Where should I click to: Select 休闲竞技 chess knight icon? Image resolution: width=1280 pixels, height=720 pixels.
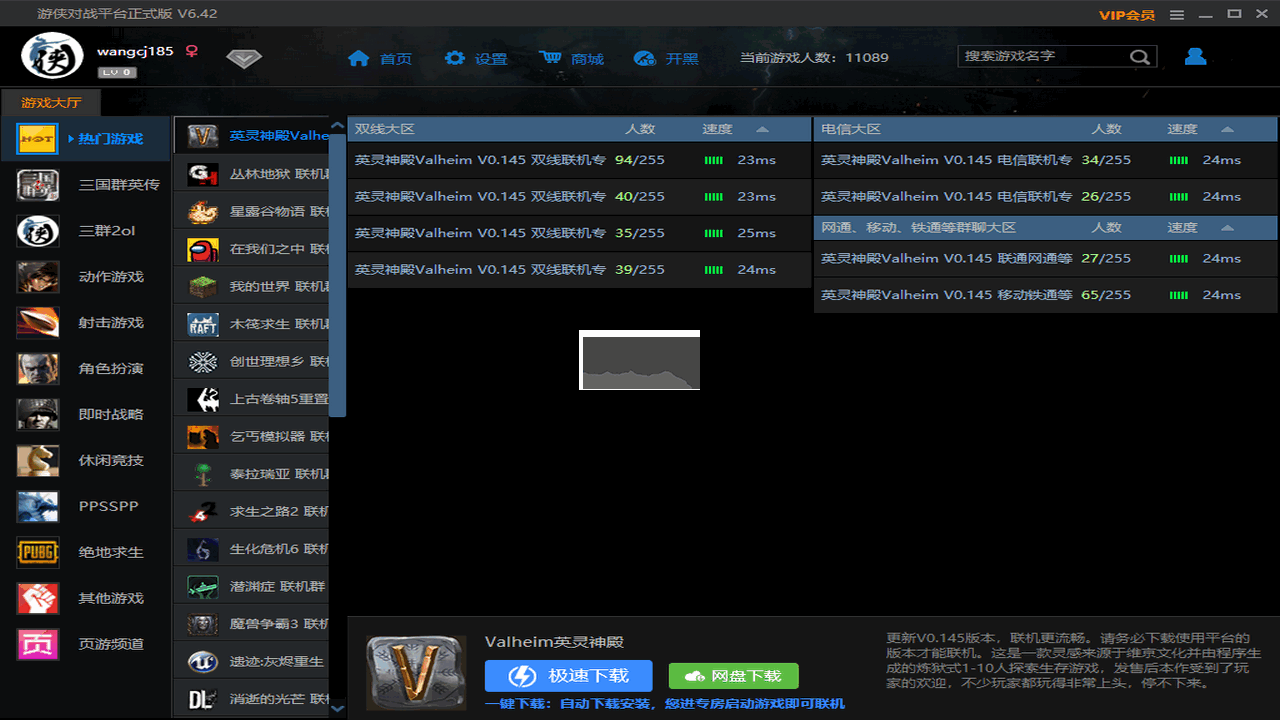pos(38,460)
